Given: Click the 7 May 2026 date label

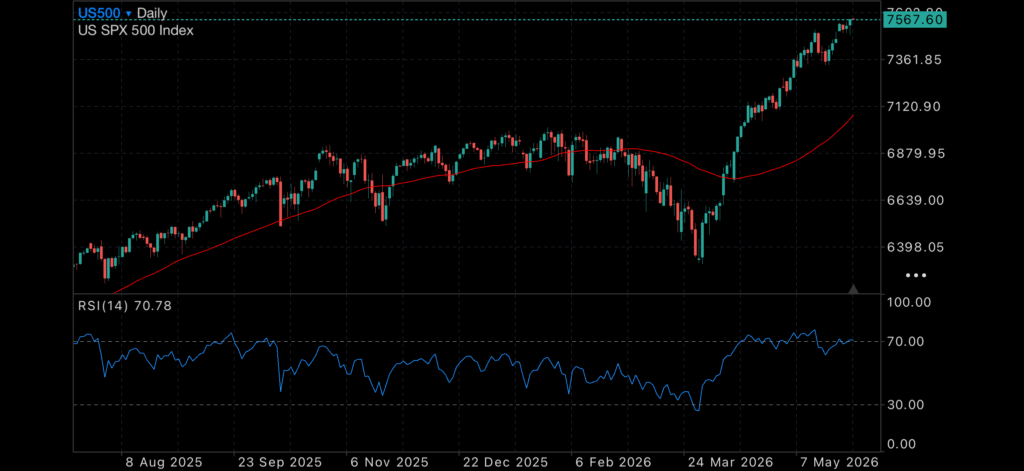Looking at the screenshot, I should (x=839, y=463).
